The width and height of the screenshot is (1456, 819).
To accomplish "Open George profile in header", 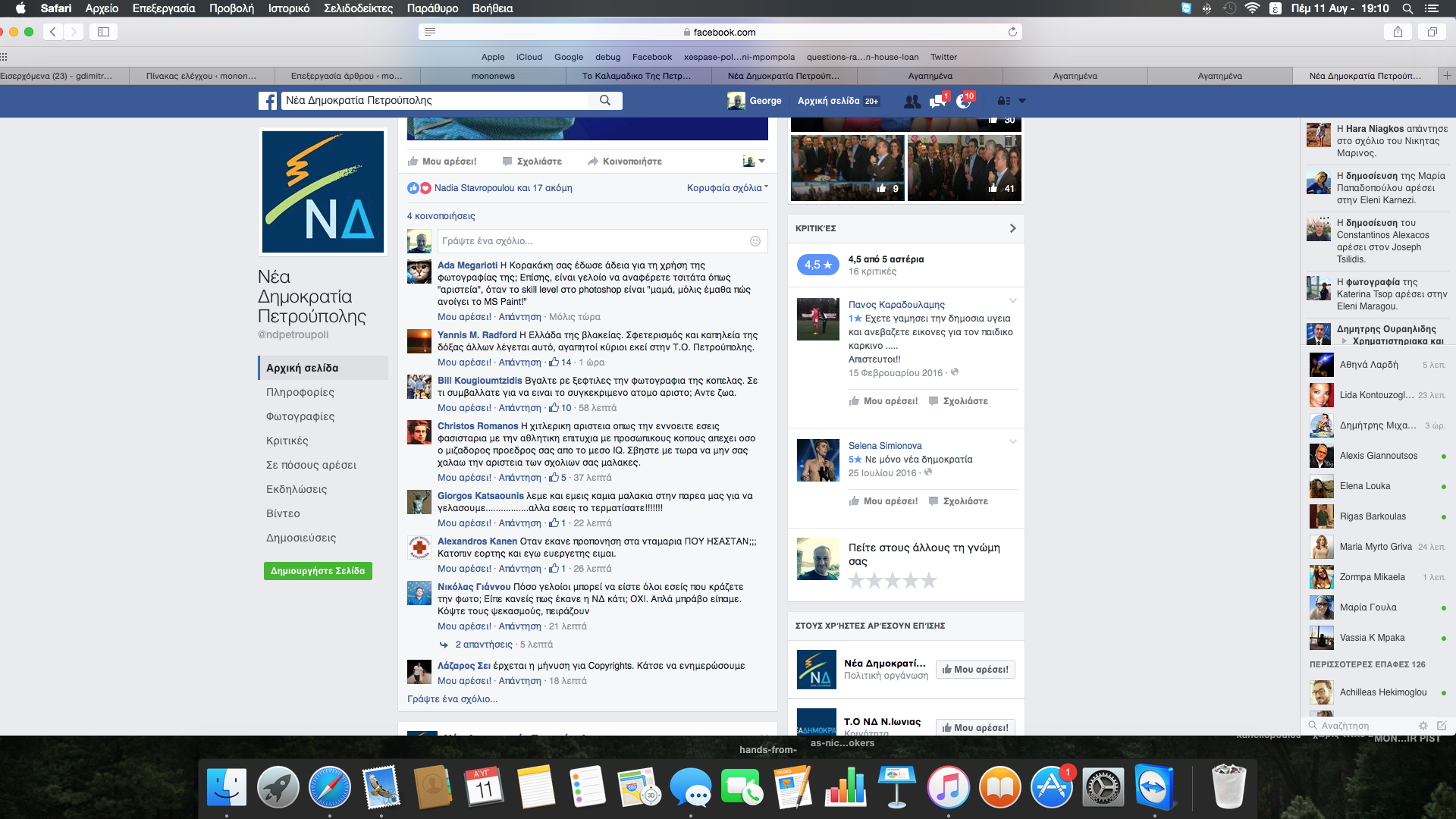I will 755,101.
